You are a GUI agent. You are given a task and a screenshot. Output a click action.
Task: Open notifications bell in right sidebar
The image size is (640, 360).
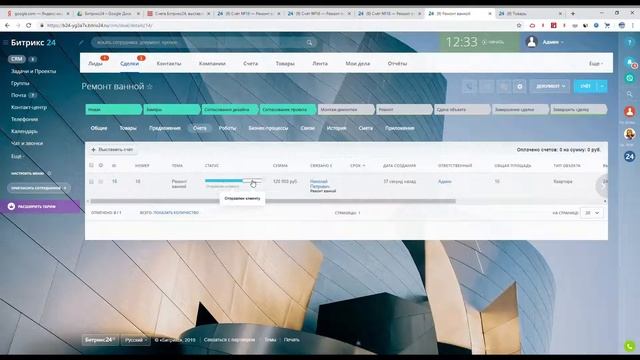(x=630, y=62)
